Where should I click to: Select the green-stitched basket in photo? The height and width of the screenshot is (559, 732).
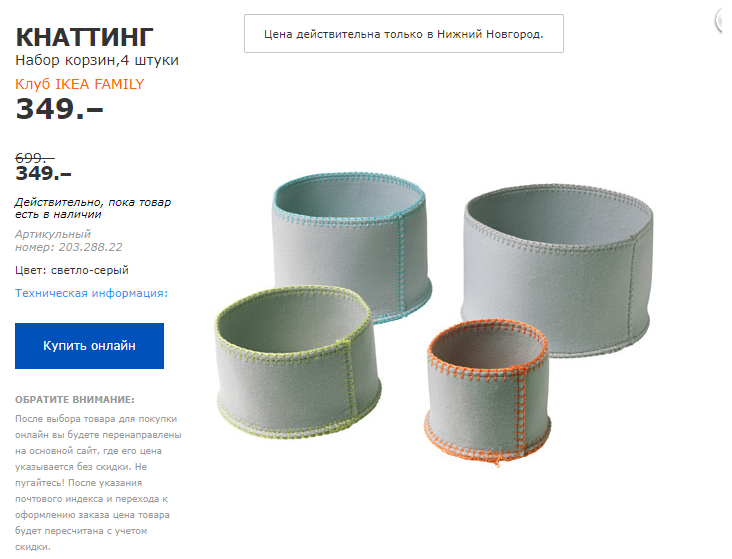pyautogui.click(x=297, y=362)
